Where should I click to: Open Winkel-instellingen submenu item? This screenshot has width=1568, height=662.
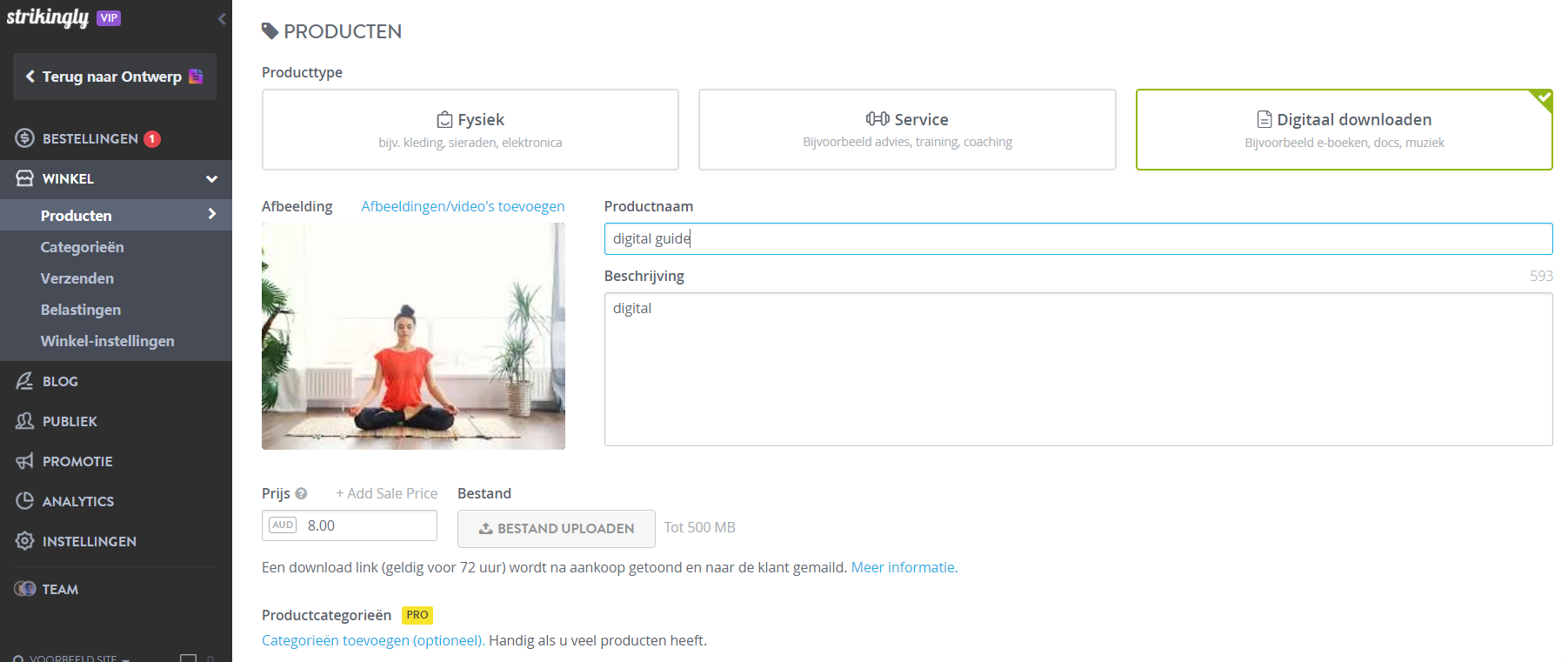[x=108, y=341]
